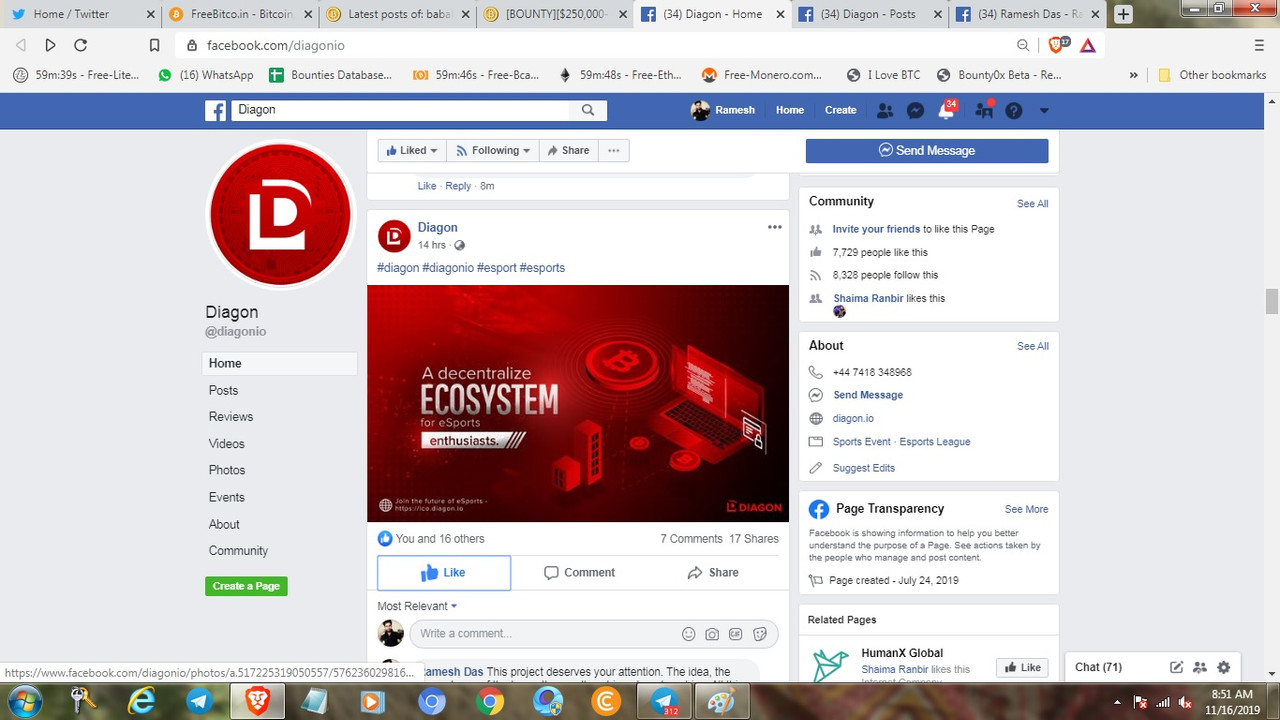Click the search magnifier button

[x=588, y=110]
